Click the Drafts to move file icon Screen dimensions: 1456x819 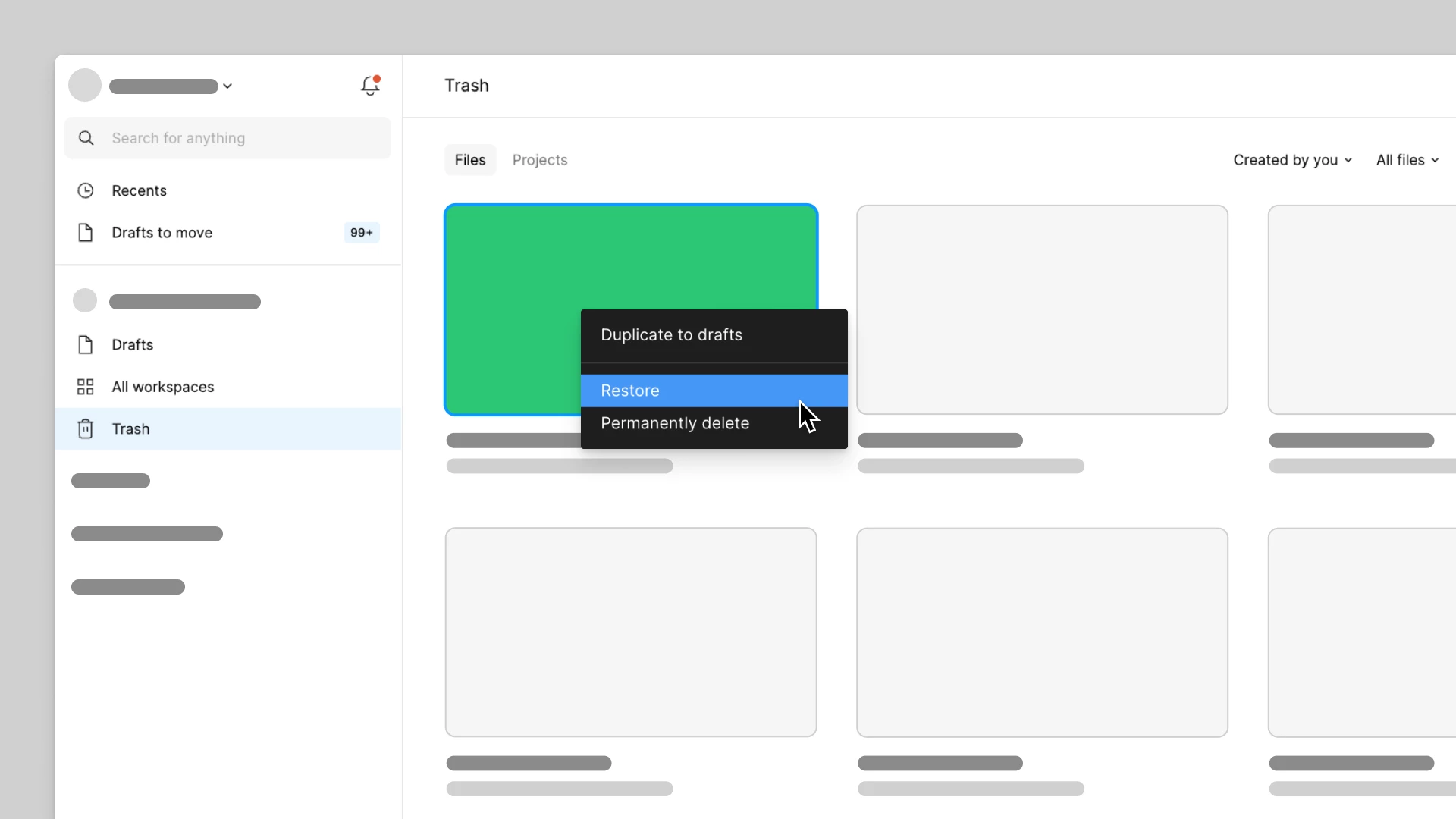tap(86, 233)
